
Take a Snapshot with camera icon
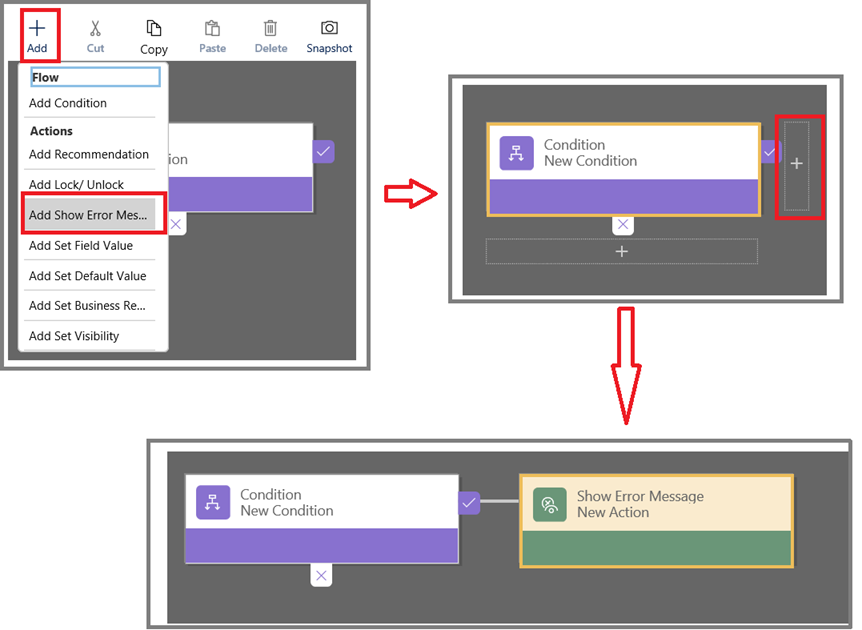[x=329, y=29]
